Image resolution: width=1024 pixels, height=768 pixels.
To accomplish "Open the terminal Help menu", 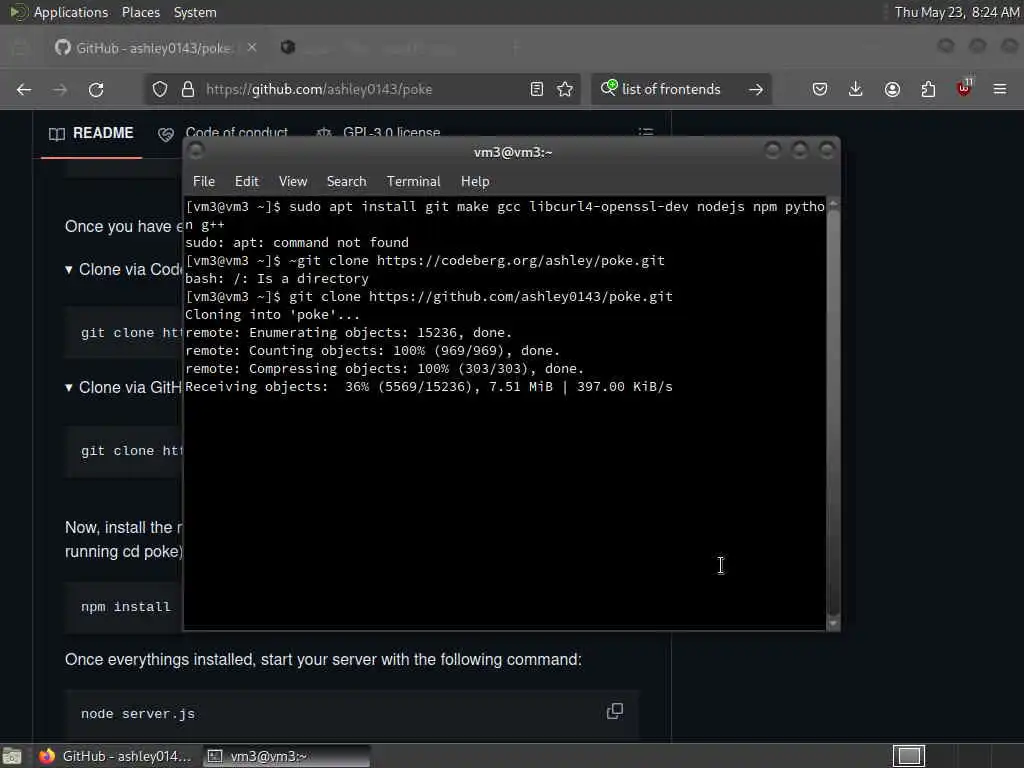I will tap(475, 182).
